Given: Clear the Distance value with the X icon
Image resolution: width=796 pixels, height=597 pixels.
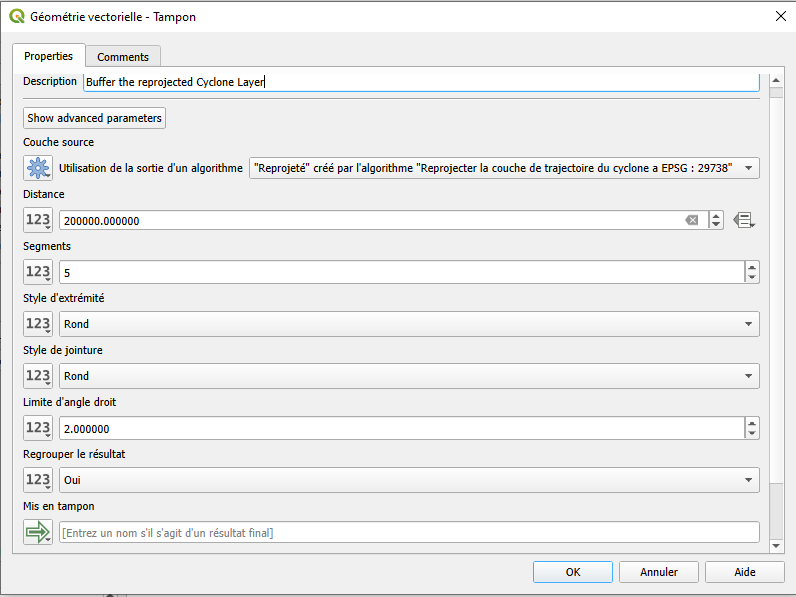Looking at the screenshot, I should 691,220.
